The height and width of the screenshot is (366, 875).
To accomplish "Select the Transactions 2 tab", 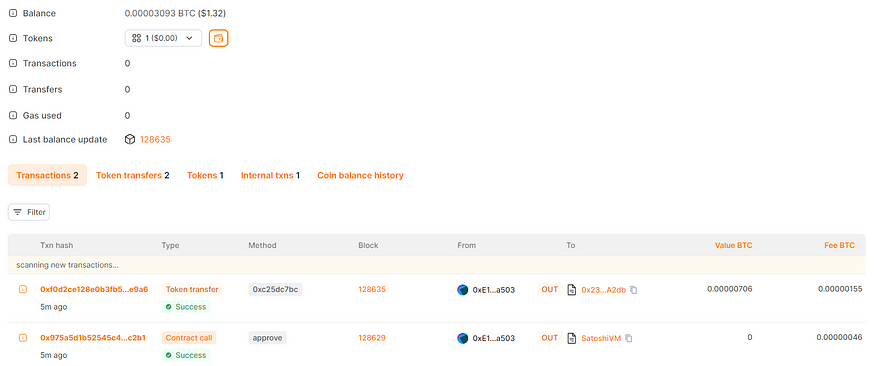I will click(47, 175).
